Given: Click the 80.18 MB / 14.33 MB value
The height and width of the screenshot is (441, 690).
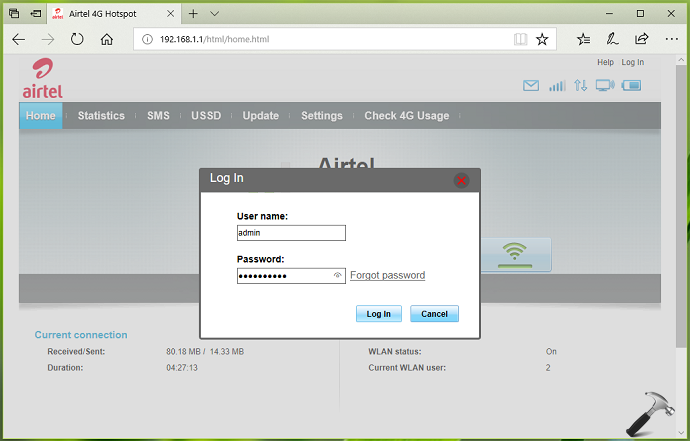Looking at the screenshot, I should (205, 352).
